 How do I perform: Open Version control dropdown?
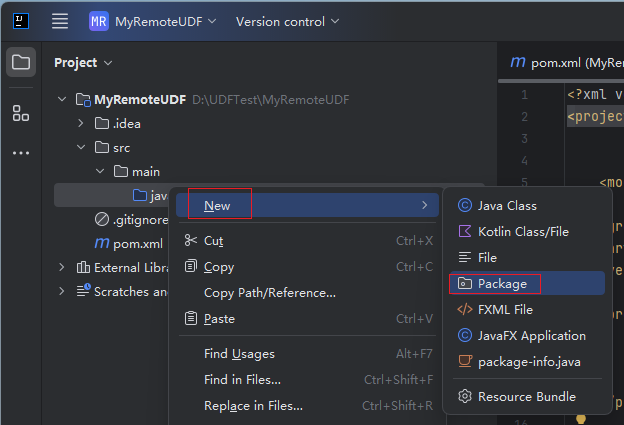pos(287,21)
